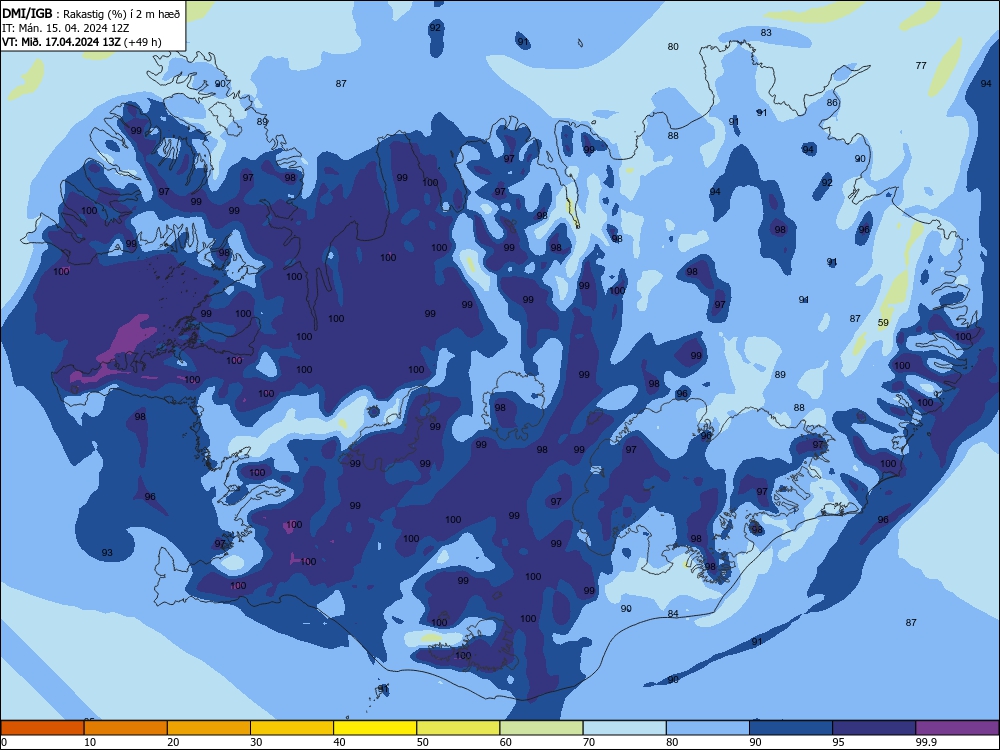Screen dimensions: 1000x750
Task: Click the legend scale label 40
Action: [x=339, y=742]
